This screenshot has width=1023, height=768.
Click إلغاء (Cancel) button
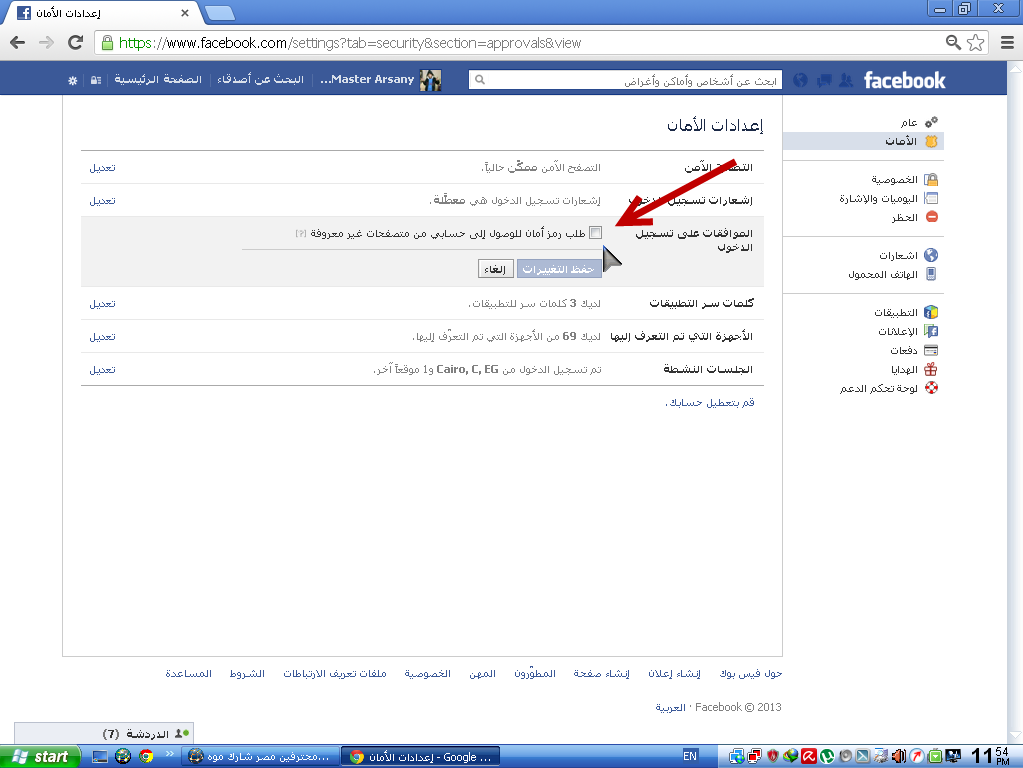tap(496, 269)
